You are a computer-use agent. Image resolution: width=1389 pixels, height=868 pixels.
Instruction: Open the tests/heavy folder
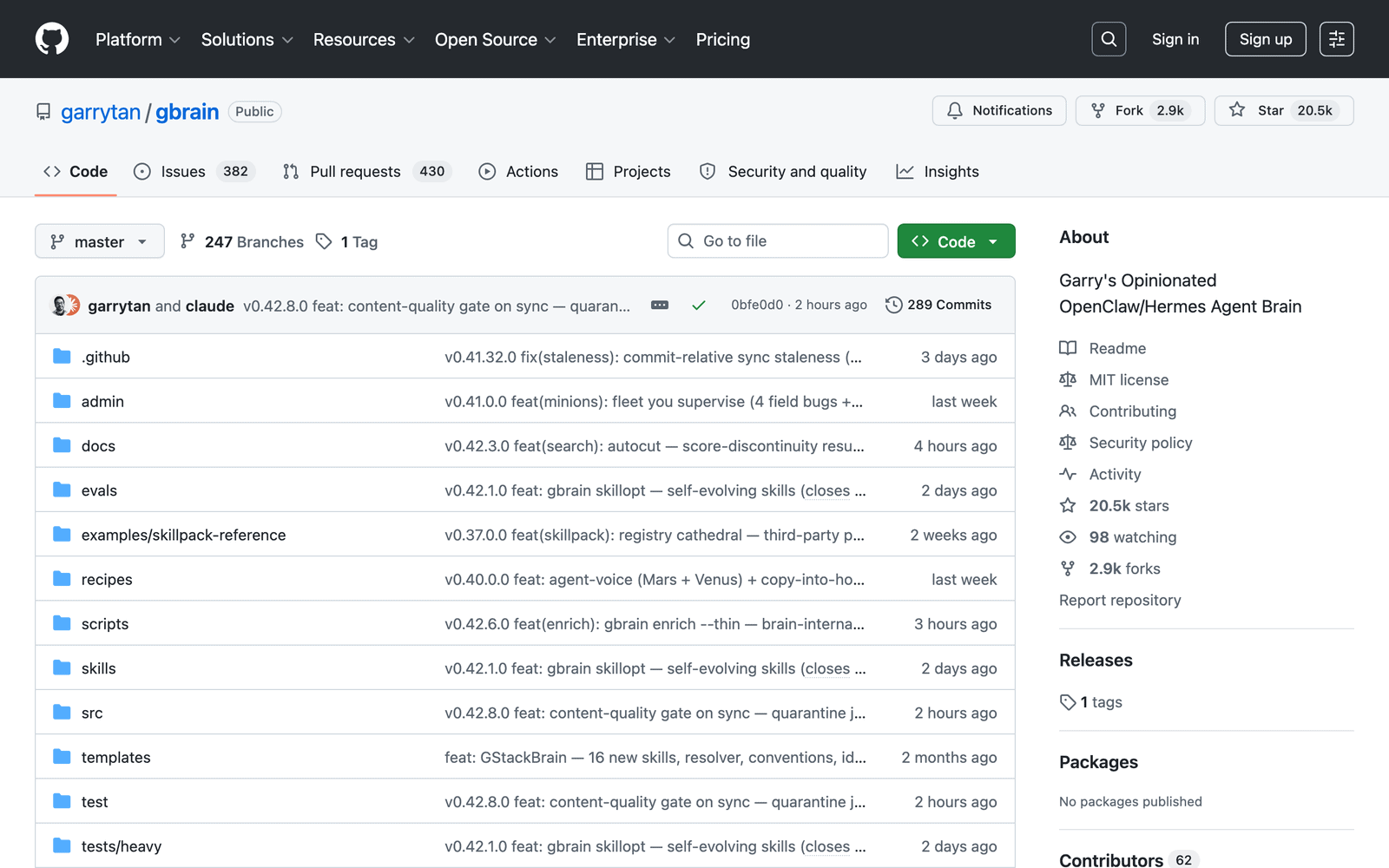coord(122,846)
